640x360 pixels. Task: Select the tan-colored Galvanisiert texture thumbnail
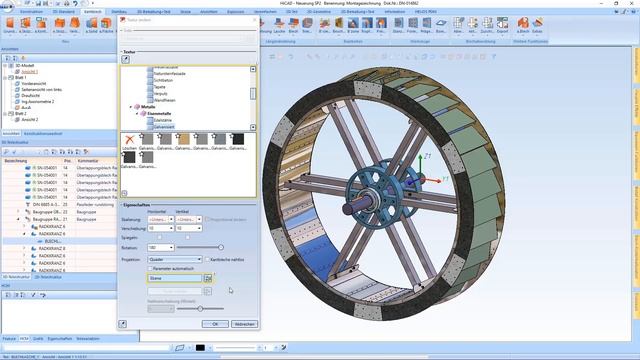pos(183,142)
